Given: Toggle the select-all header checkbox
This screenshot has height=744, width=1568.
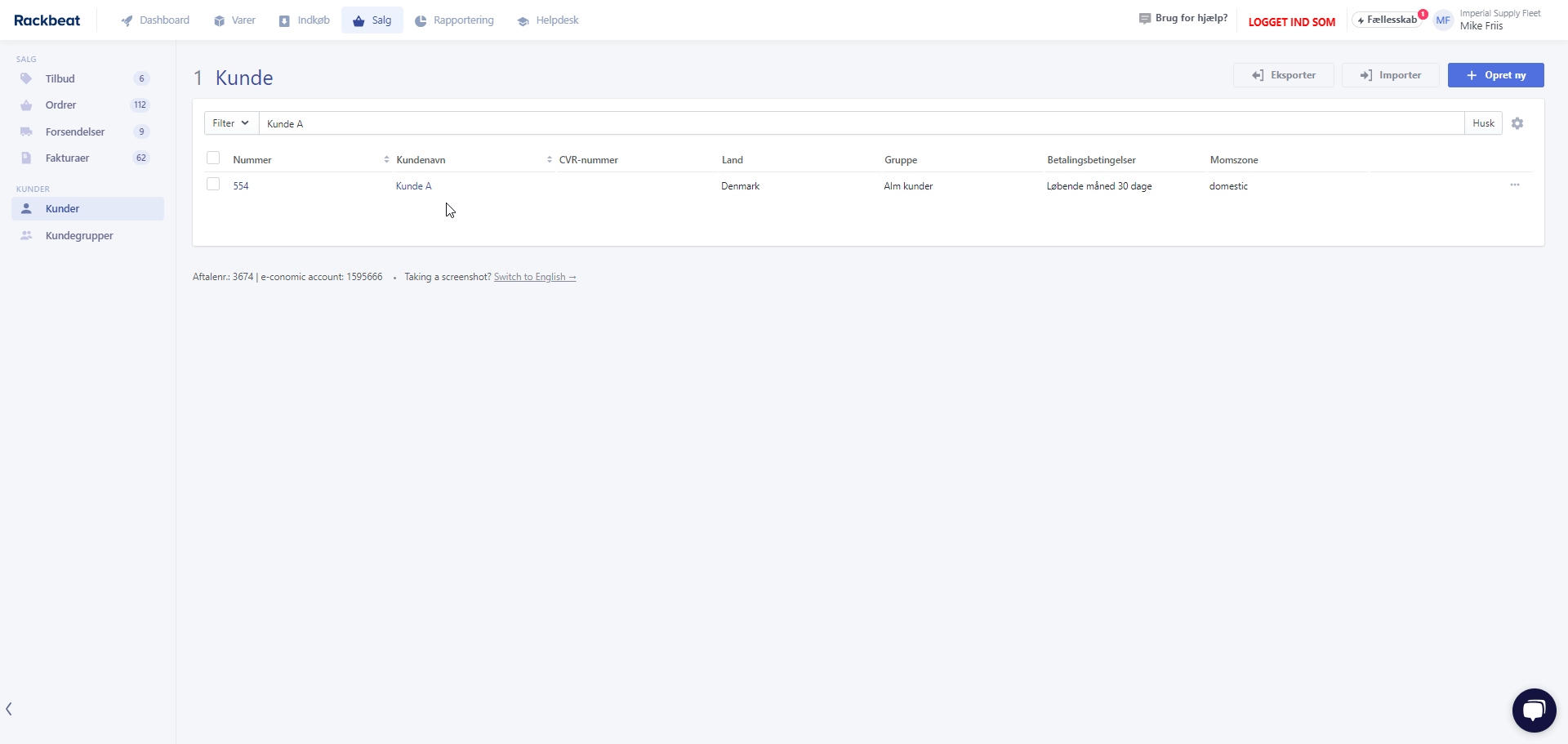Looking at the screenshot, I should coord(213,158).
